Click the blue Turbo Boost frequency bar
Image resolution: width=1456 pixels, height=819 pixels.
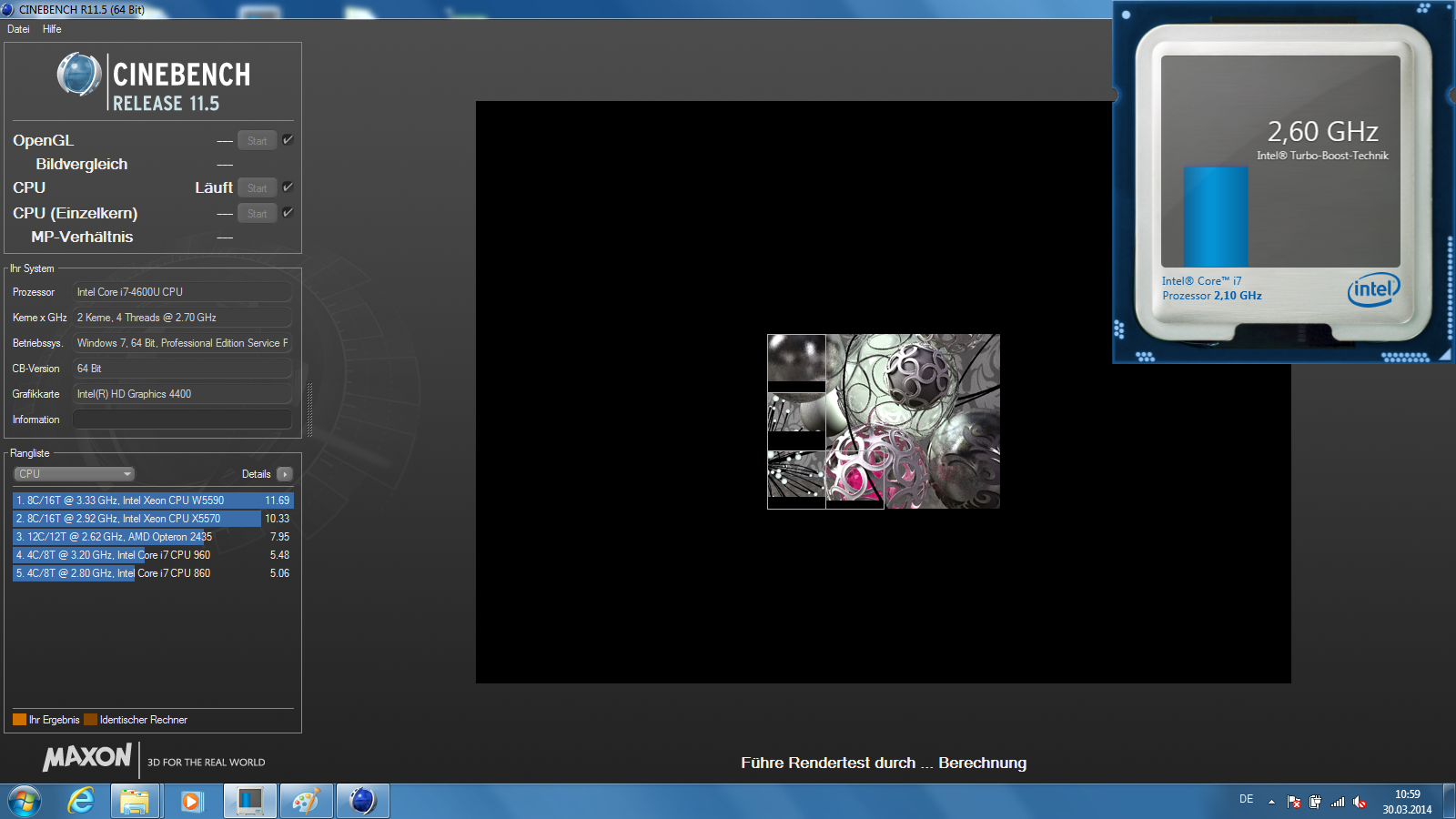[x=1216, y=217]
